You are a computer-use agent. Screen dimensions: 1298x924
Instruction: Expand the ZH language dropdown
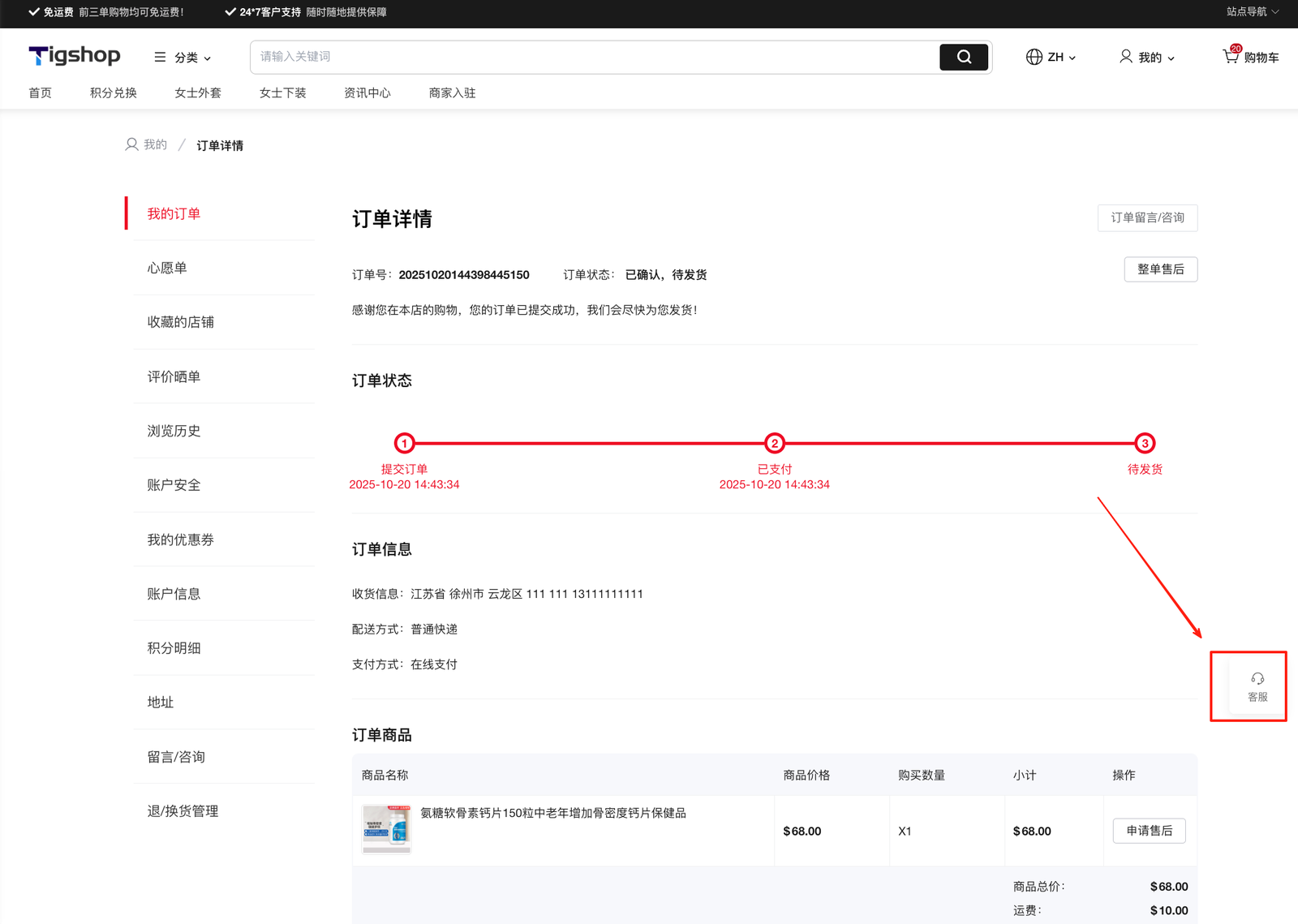(1062, 57)
